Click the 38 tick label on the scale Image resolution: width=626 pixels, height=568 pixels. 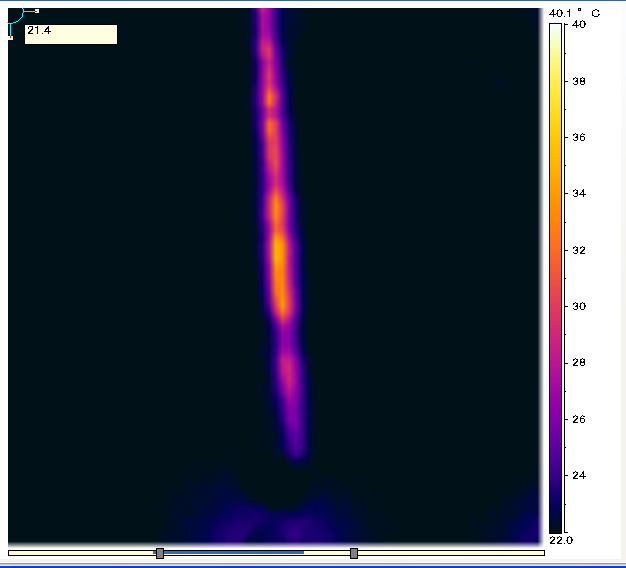[577, 81]
